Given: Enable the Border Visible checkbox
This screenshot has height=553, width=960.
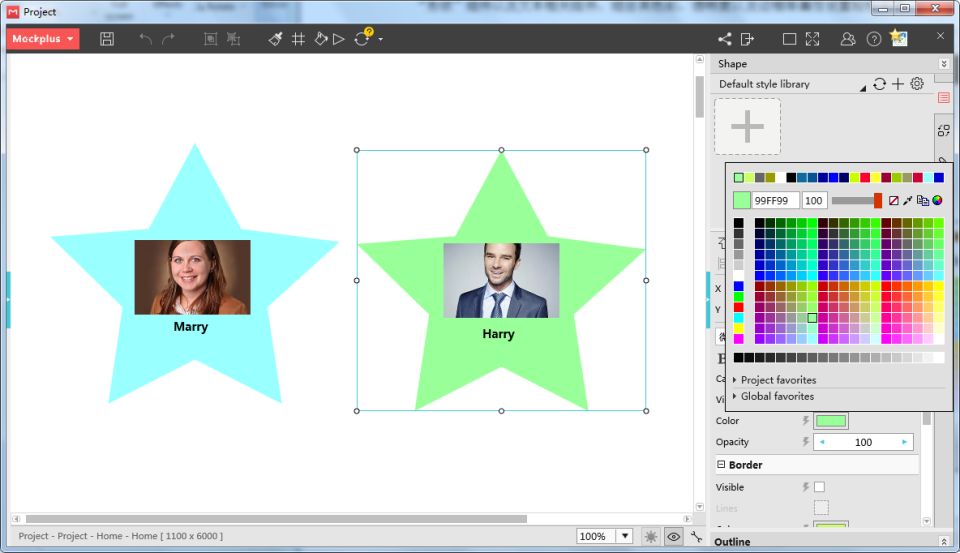Looking at the screenshot, I should [820, 487].
